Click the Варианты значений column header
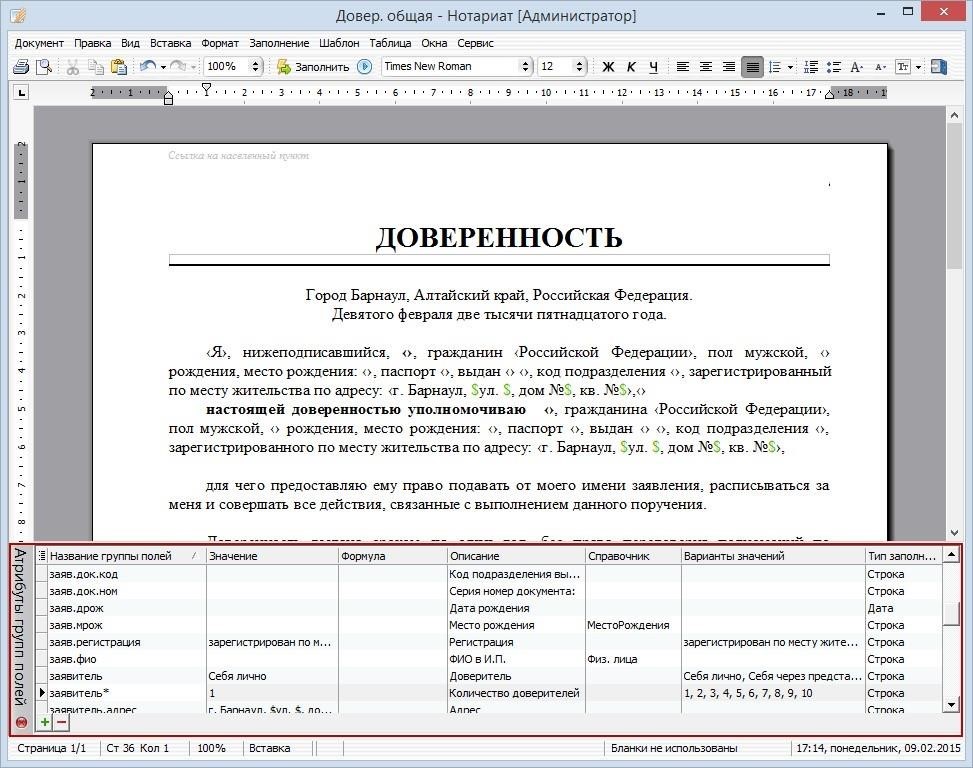Image resolution: width=973 pixels, height=768 pixels. click(x=773, y=556)
